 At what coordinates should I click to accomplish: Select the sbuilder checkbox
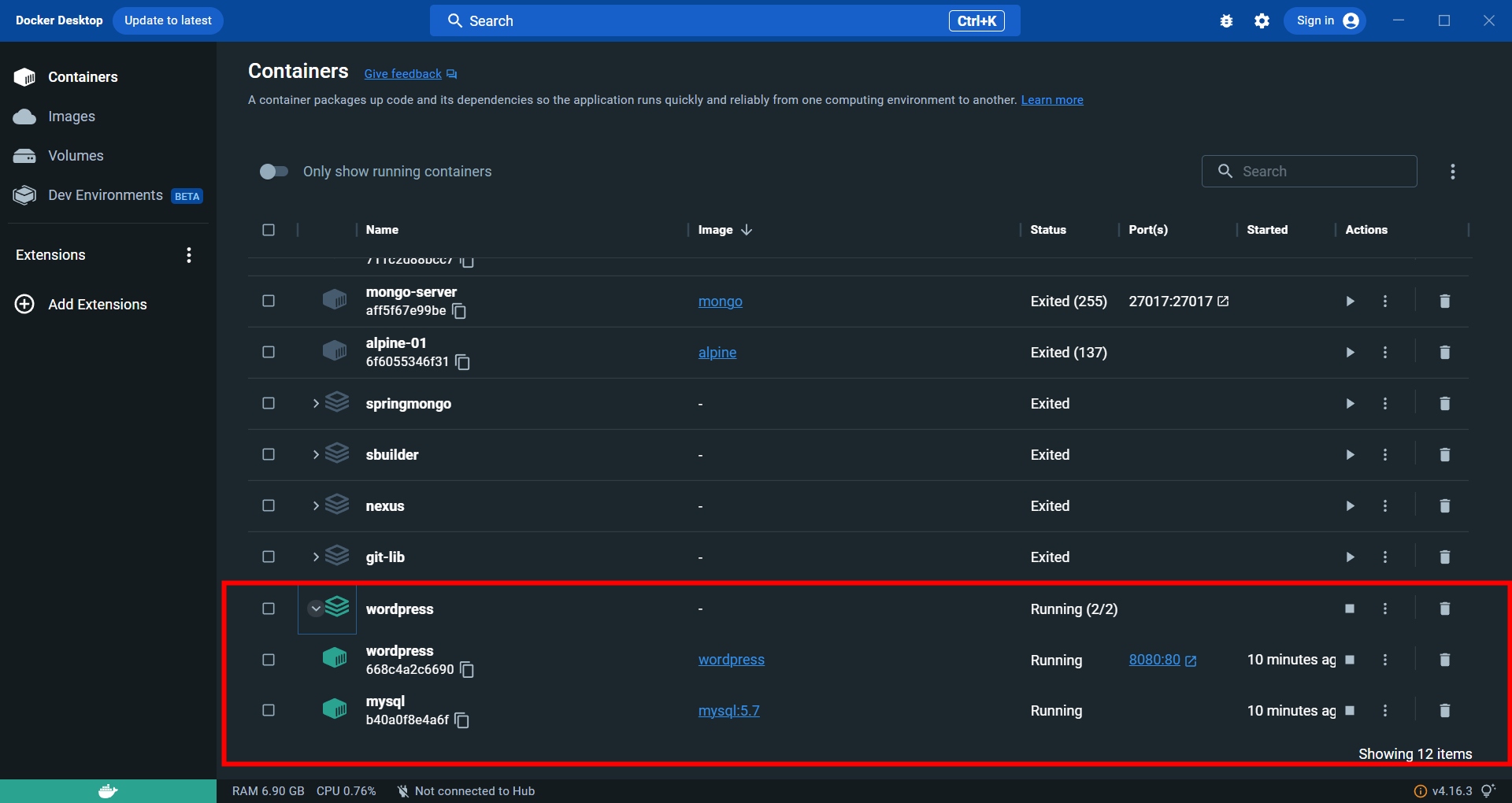[269, 454]
